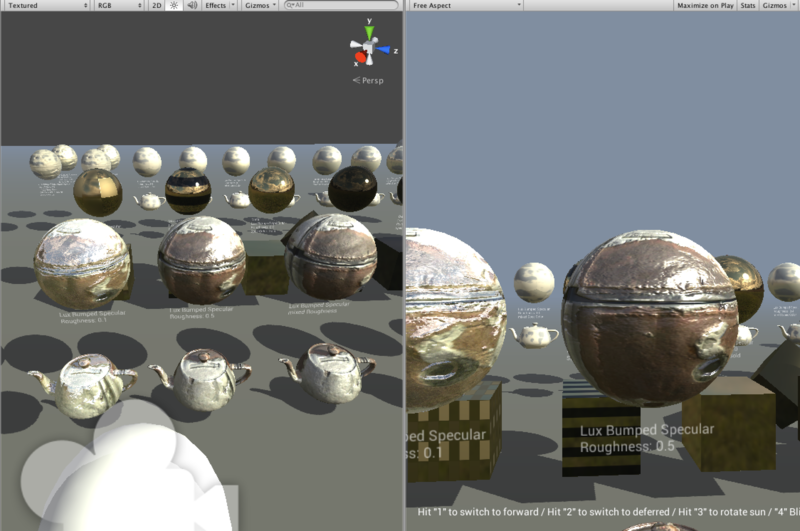Open the Free Aspect dropdown in Game view
Viewport: 800px width, 531px height.
tap(466, 5)
